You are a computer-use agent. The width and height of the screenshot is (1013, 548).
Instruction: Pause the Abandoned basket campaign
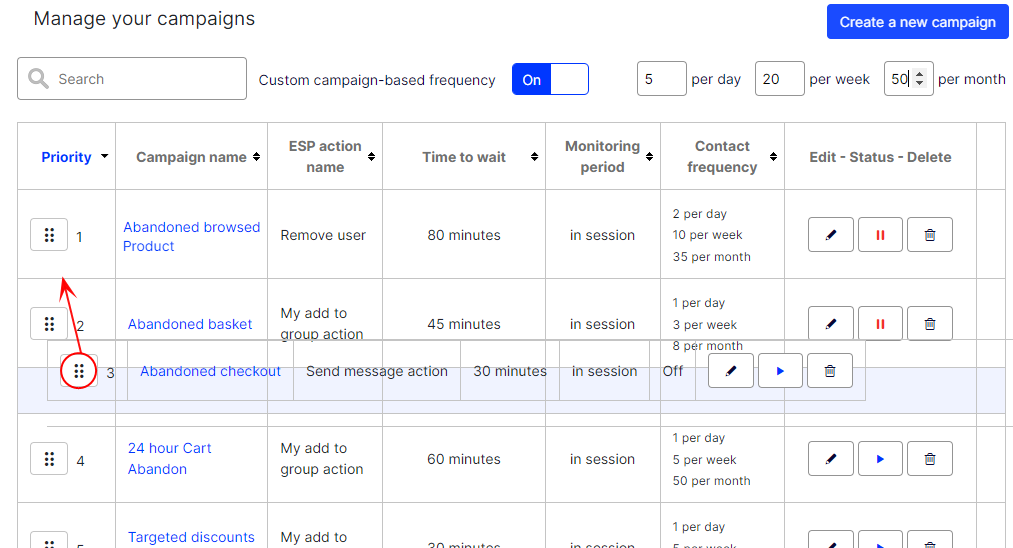point(880,323)
